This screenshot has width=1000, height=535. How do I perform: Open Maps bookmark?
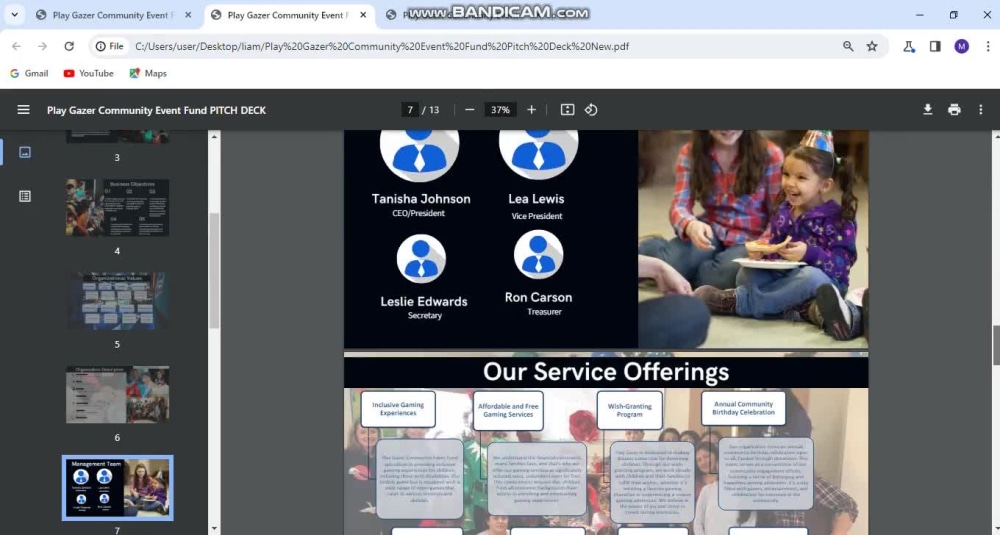(148, 73)
